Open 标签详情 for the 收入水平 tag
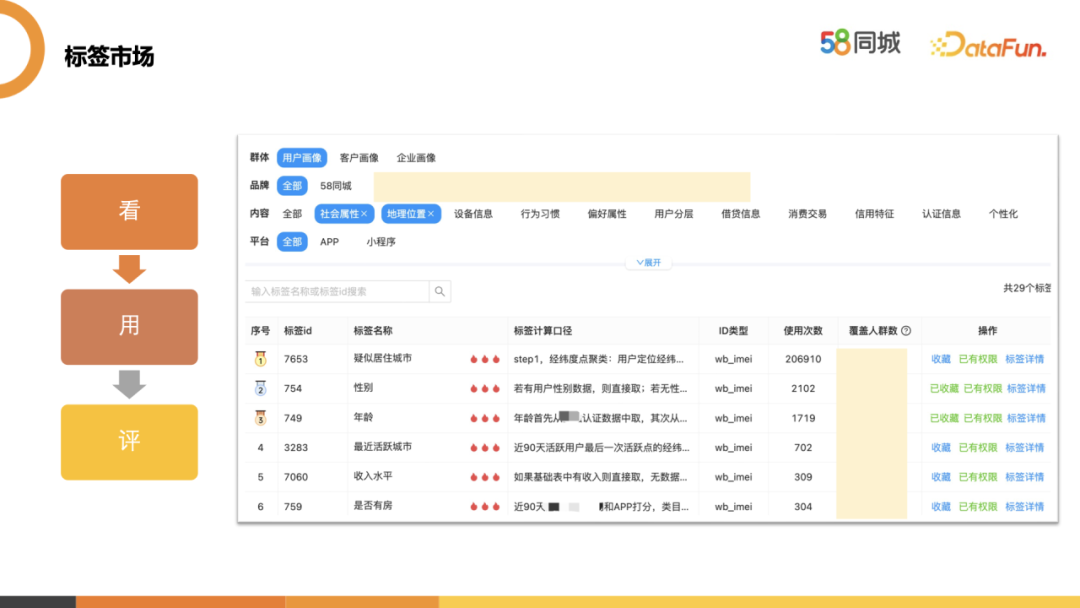The image size is (1080, 608). click(x=1024, y=476)
